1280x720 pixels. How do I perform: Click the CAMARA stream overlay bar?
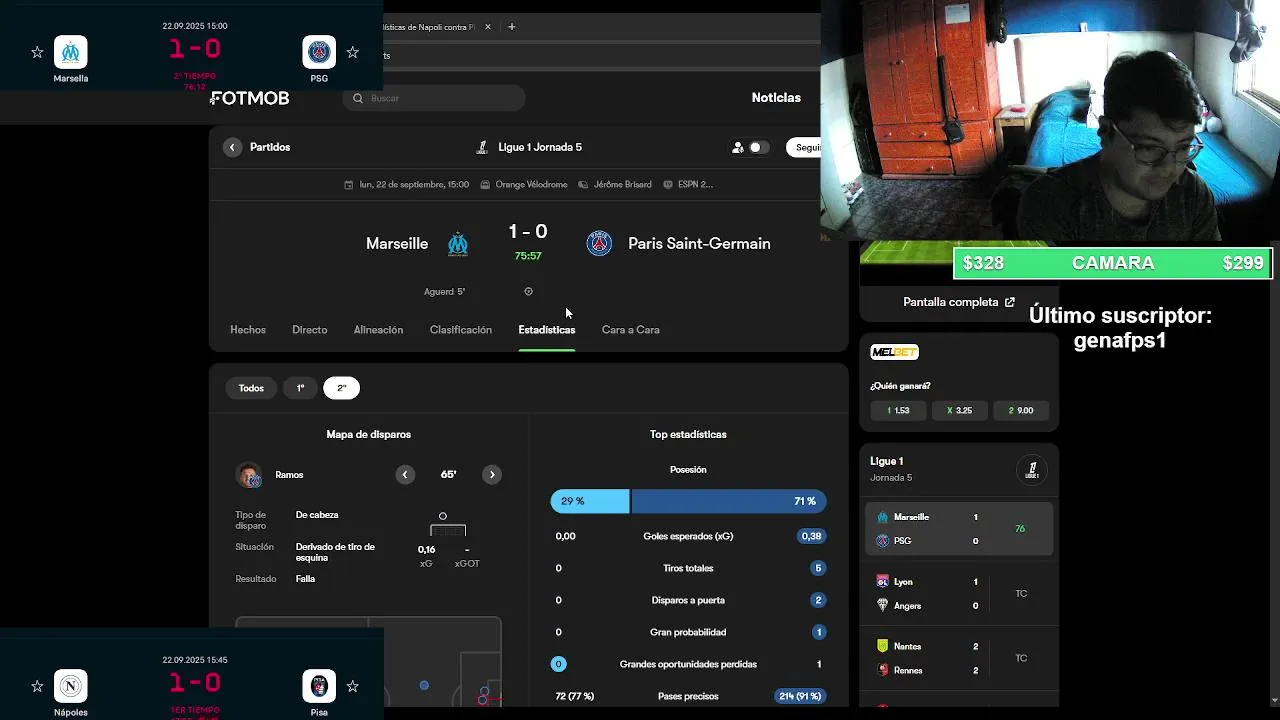coord(1113,263)
